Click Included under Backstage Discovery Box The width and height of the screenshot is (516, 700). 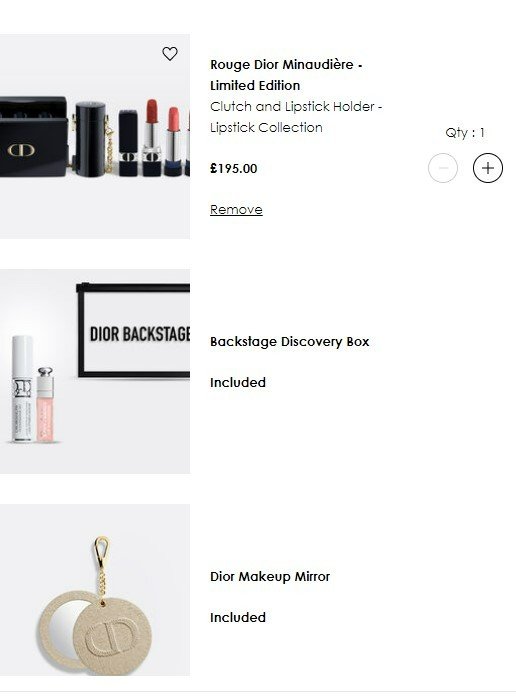(x=238, y=383)
